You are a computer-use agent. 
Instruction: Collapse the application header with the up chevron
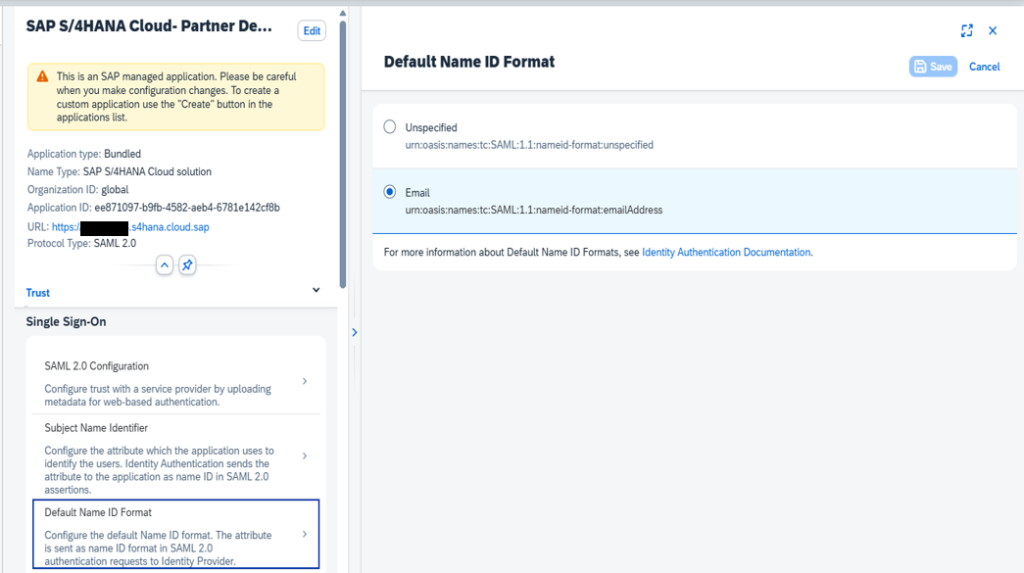[x=165, y=265]
